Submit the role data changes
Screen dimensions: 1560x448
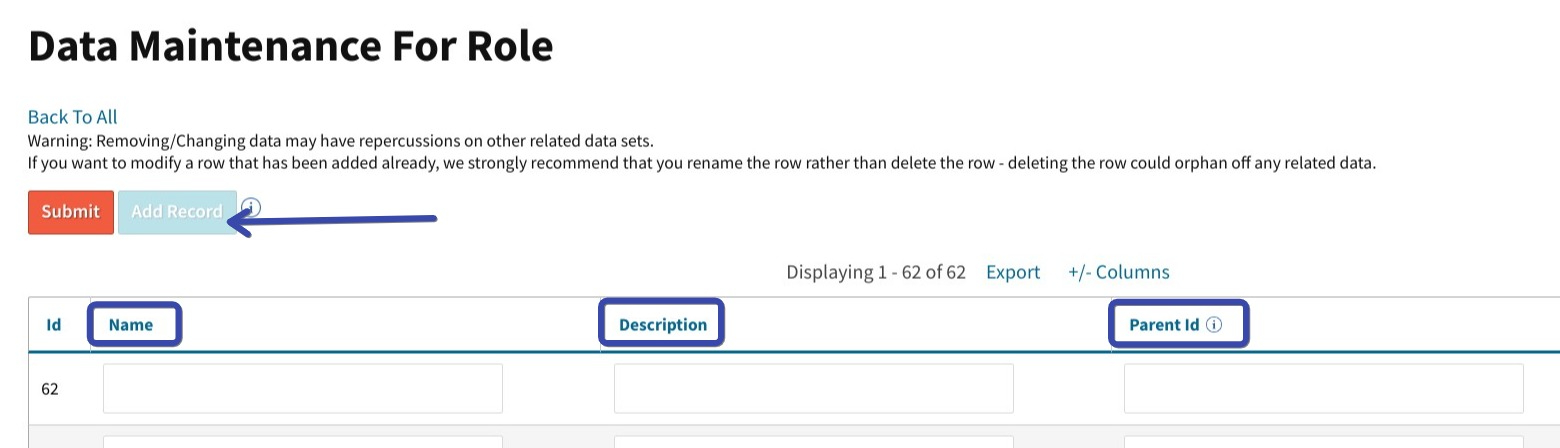click(x=71, y=212)
